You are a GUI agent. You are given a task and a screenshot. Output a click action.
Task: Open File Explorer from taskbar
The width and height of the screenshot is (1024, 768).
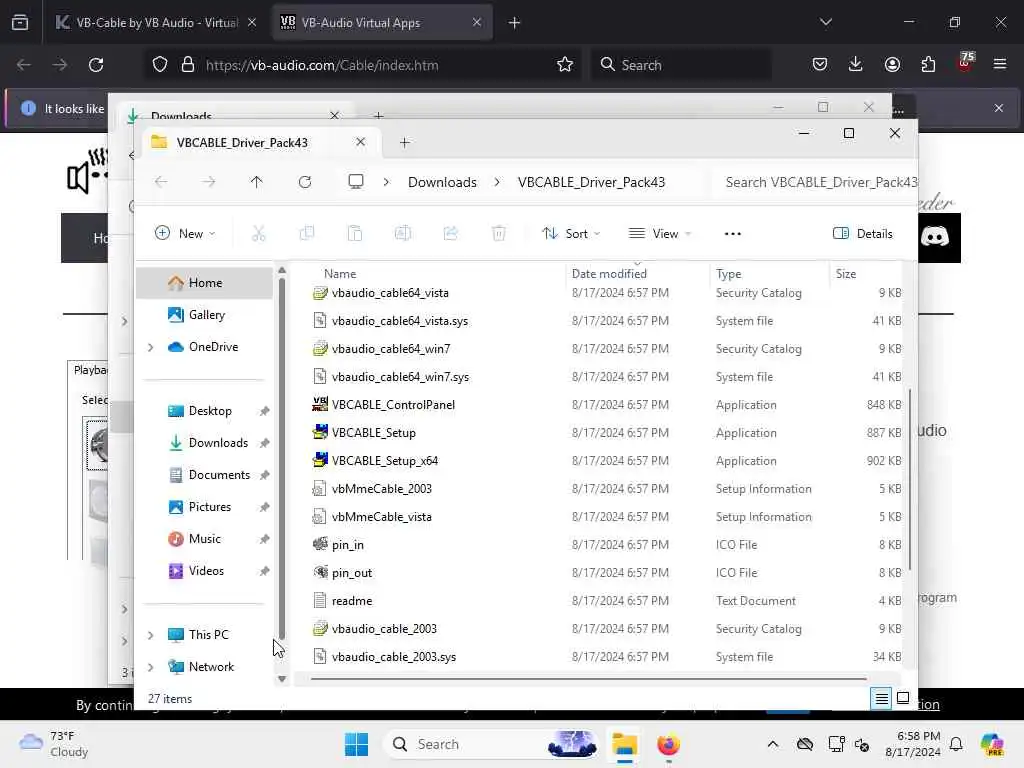tap(624, 744)
